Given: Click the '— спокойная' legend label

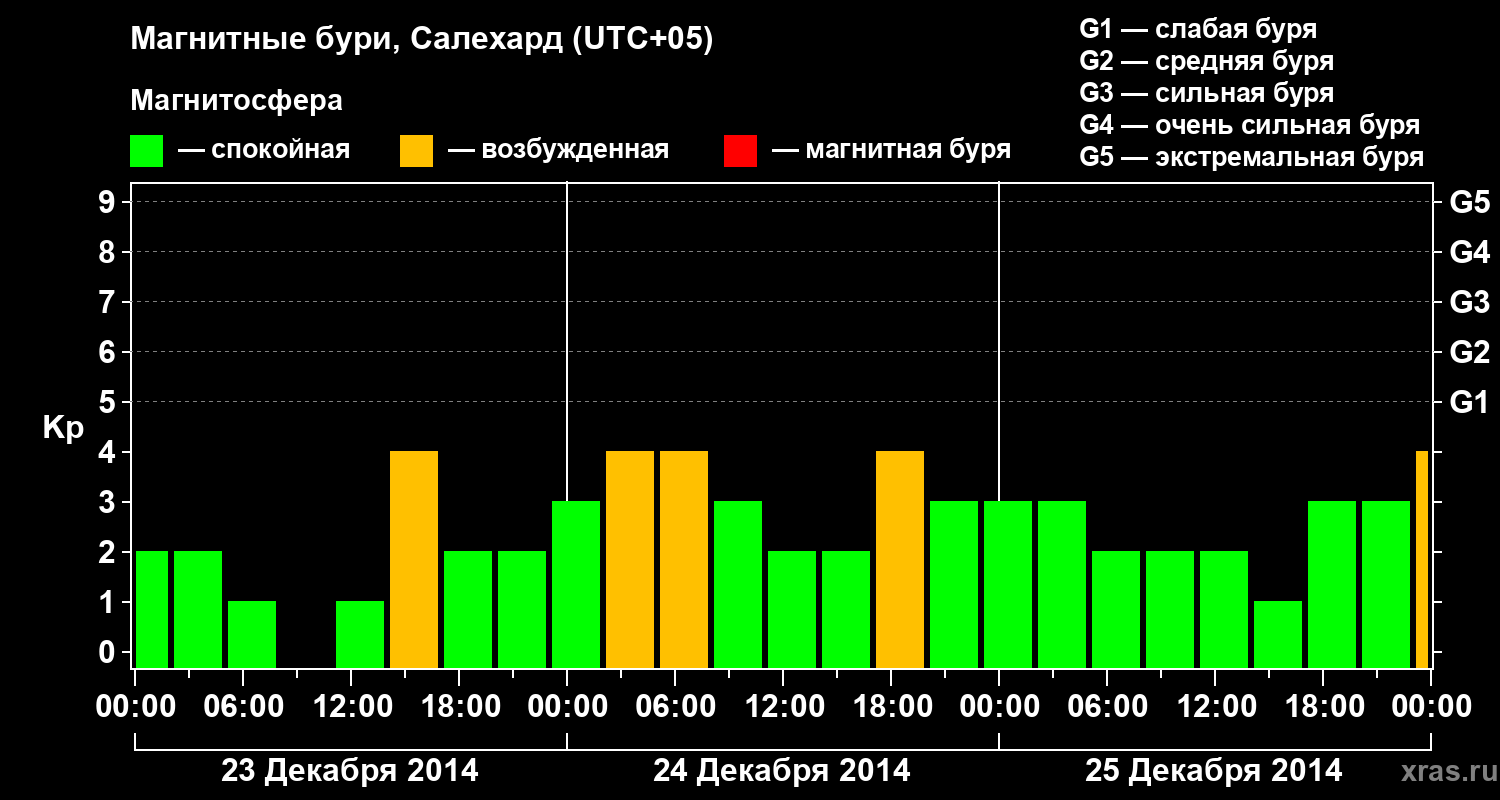Looking at the screenshot, I should pyautogui.click(x=264, y=151).
